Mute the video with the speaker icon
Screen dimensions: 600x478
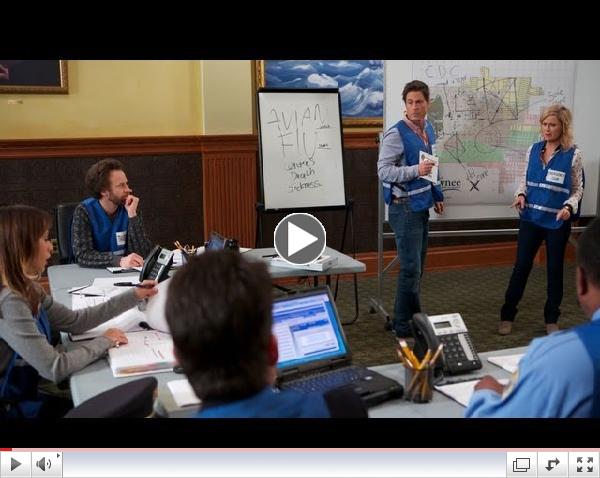tap(43, 464)
